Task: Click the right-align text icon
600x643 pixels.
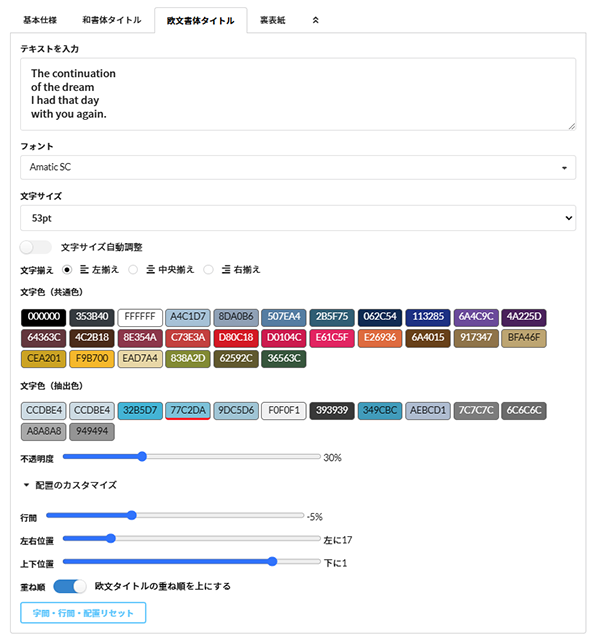Action: (x=226, y=269)
